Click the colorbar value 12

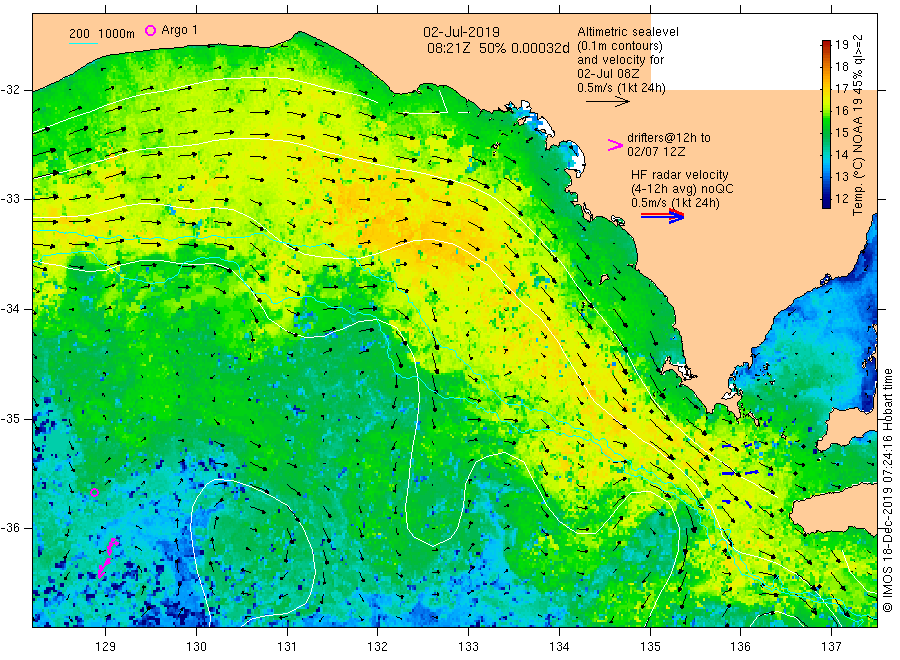841,199
